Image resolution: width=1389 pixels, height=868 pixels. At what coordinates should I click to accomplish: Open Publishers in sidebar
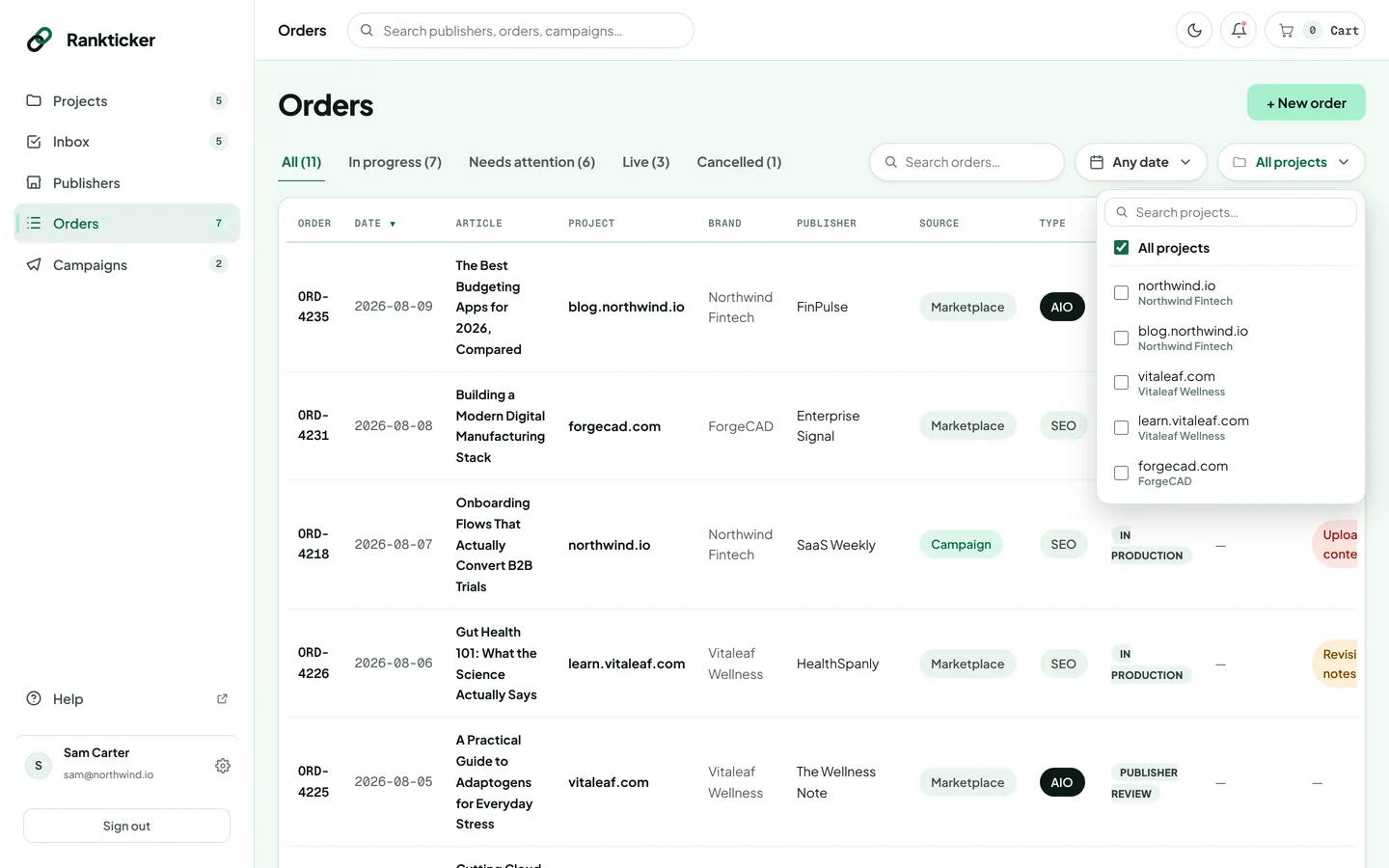[x=126, y=183]
